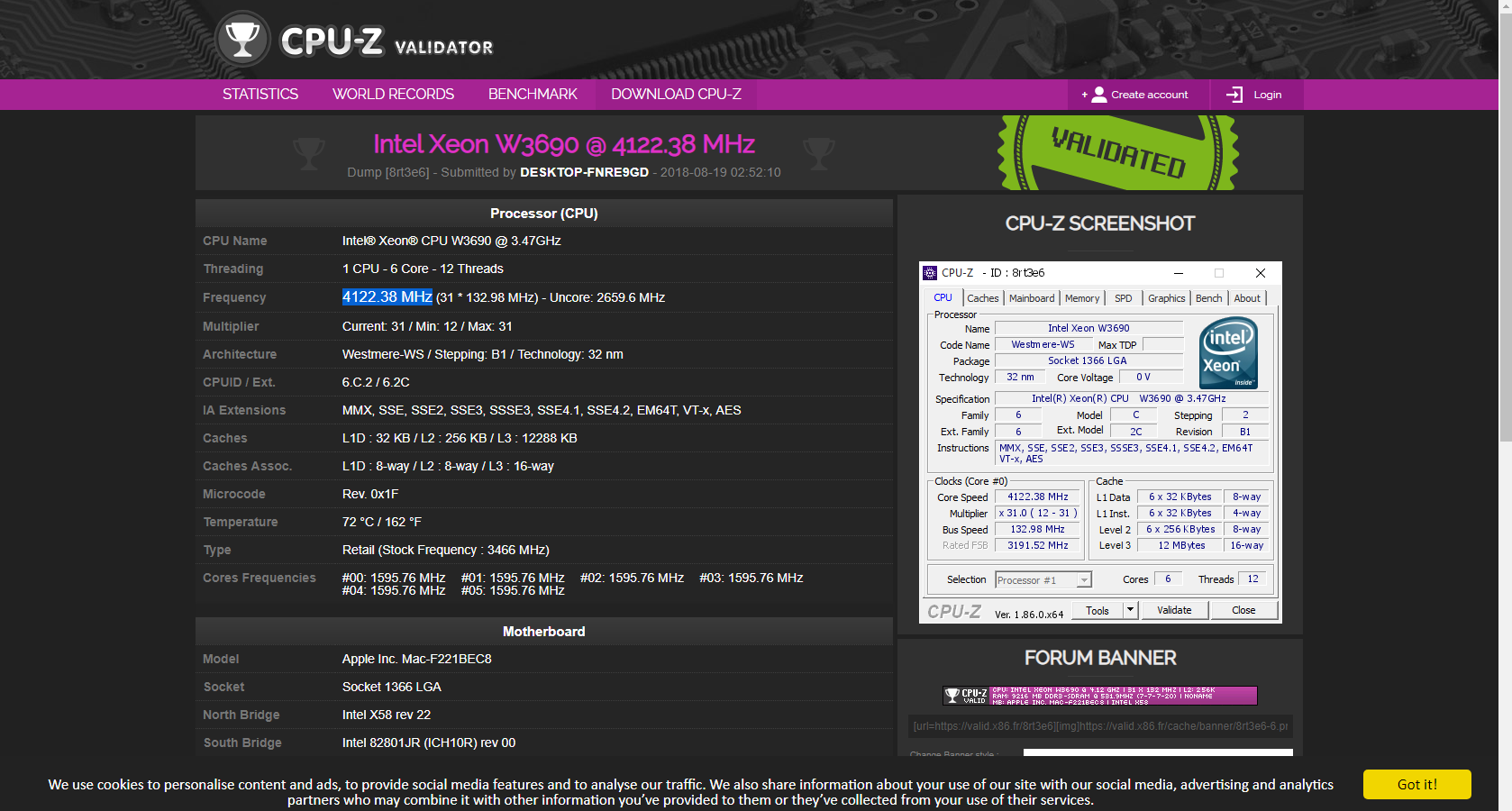Click the Core Speed field in CPU-Z window
Image resolution: width=1512 pixels, height=811 pixels.
(1038, 497)
